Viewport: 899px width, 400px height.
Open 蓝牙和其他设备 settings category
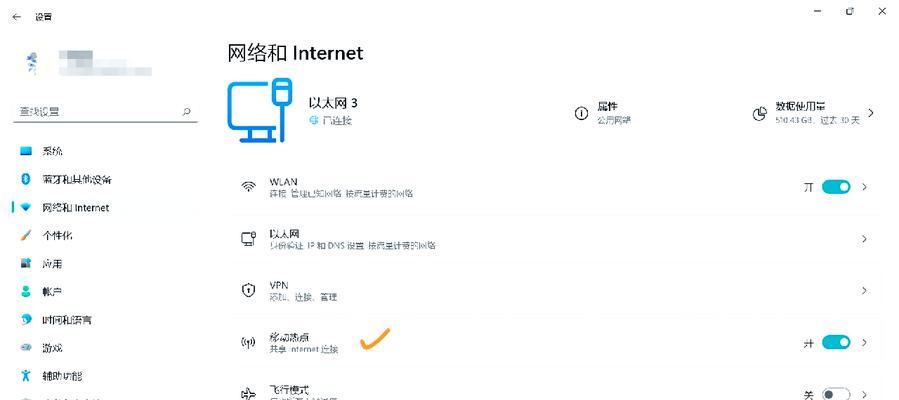[105, 179]
